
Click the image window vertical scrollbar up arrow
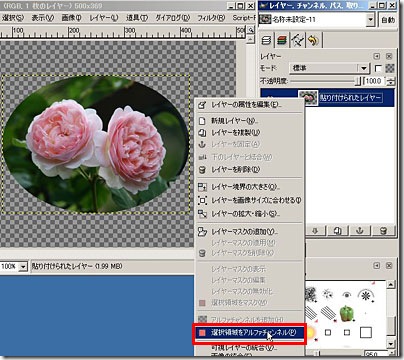tap(251, 39)
